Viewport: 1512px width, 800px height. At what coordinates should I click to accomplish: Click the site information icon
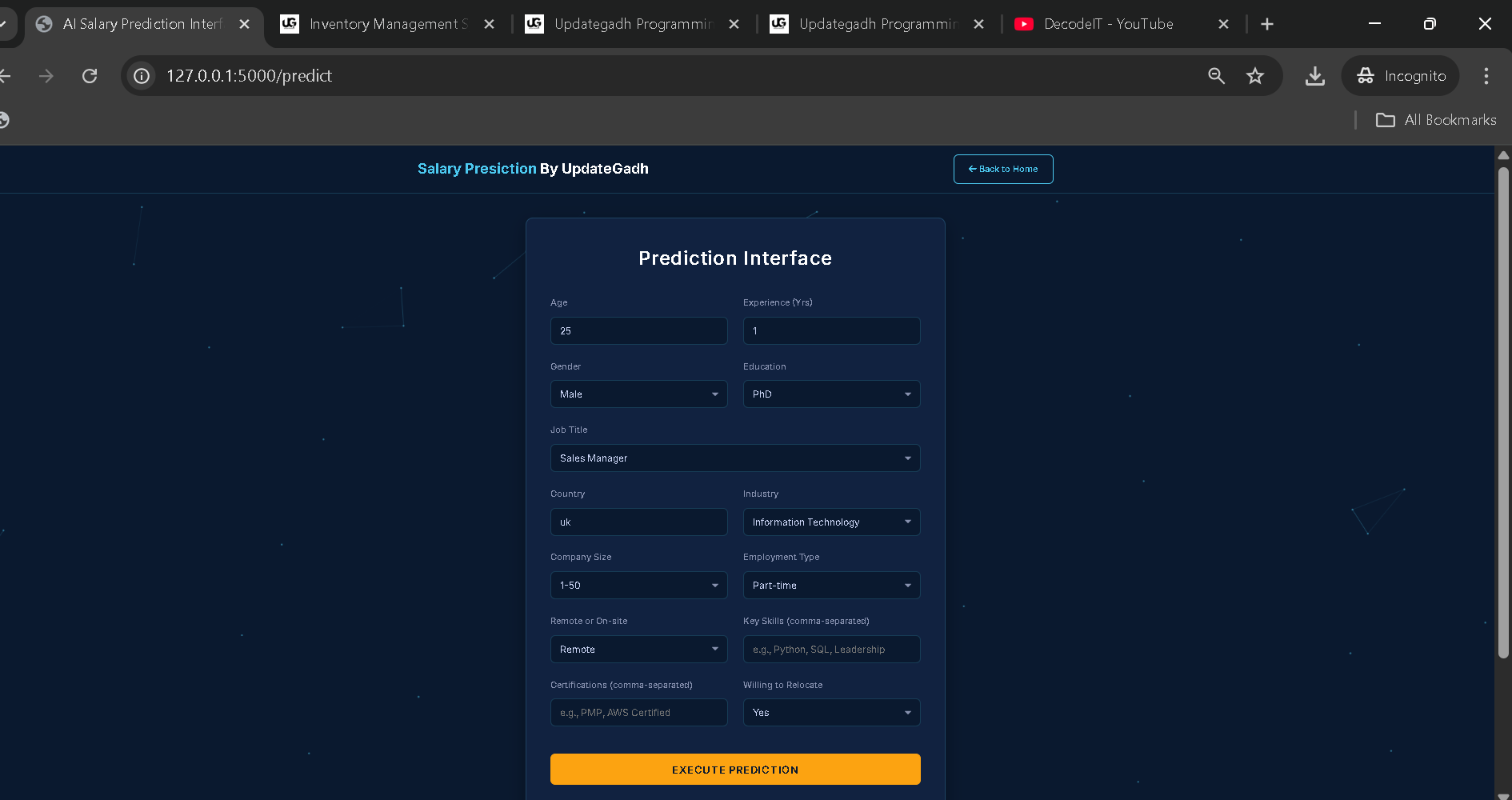point(142,76)
